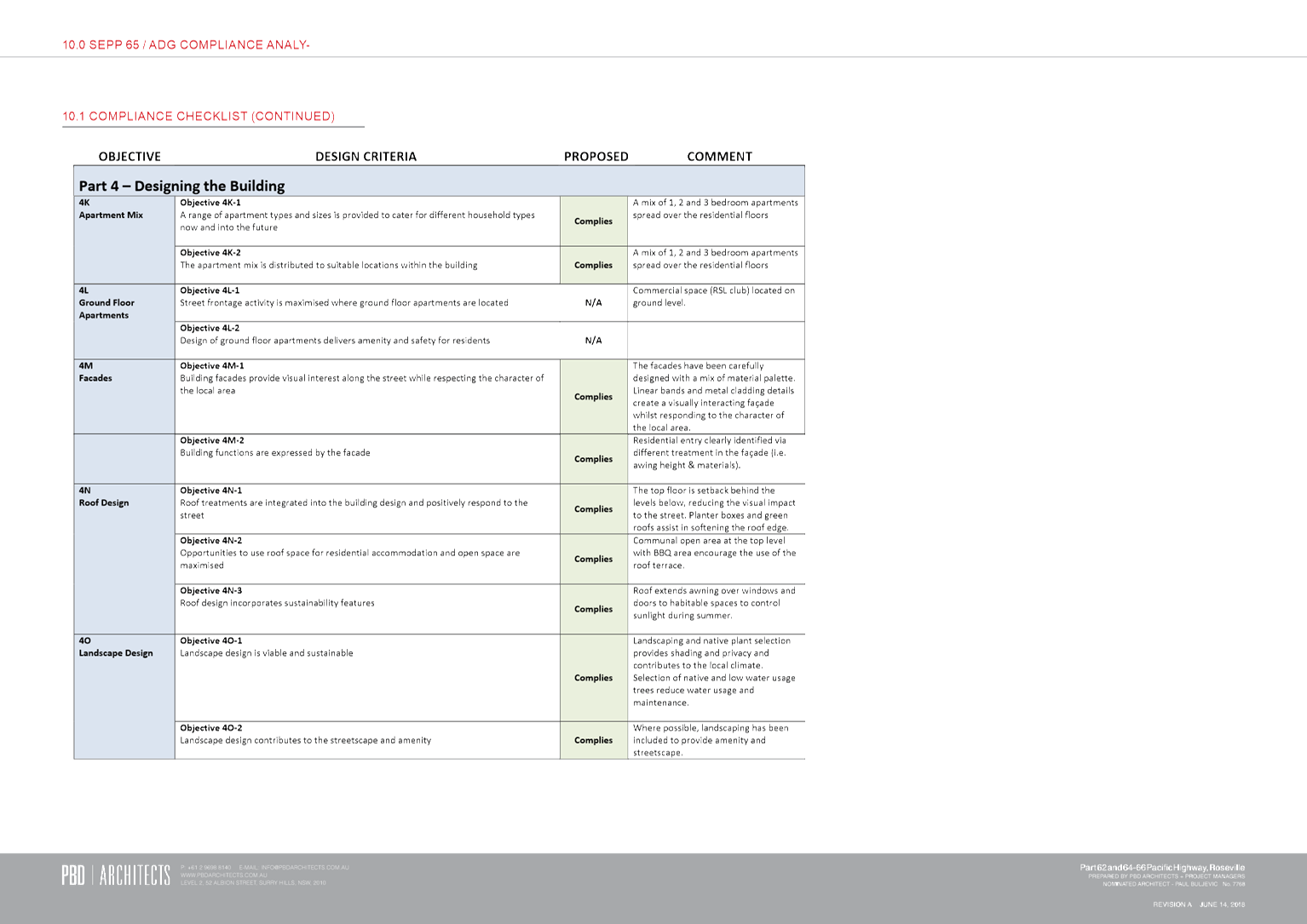This screenshot has height=924, width=1307.
Task: Select the 'Objective 4K-2' label
Action: click(210, 253)
